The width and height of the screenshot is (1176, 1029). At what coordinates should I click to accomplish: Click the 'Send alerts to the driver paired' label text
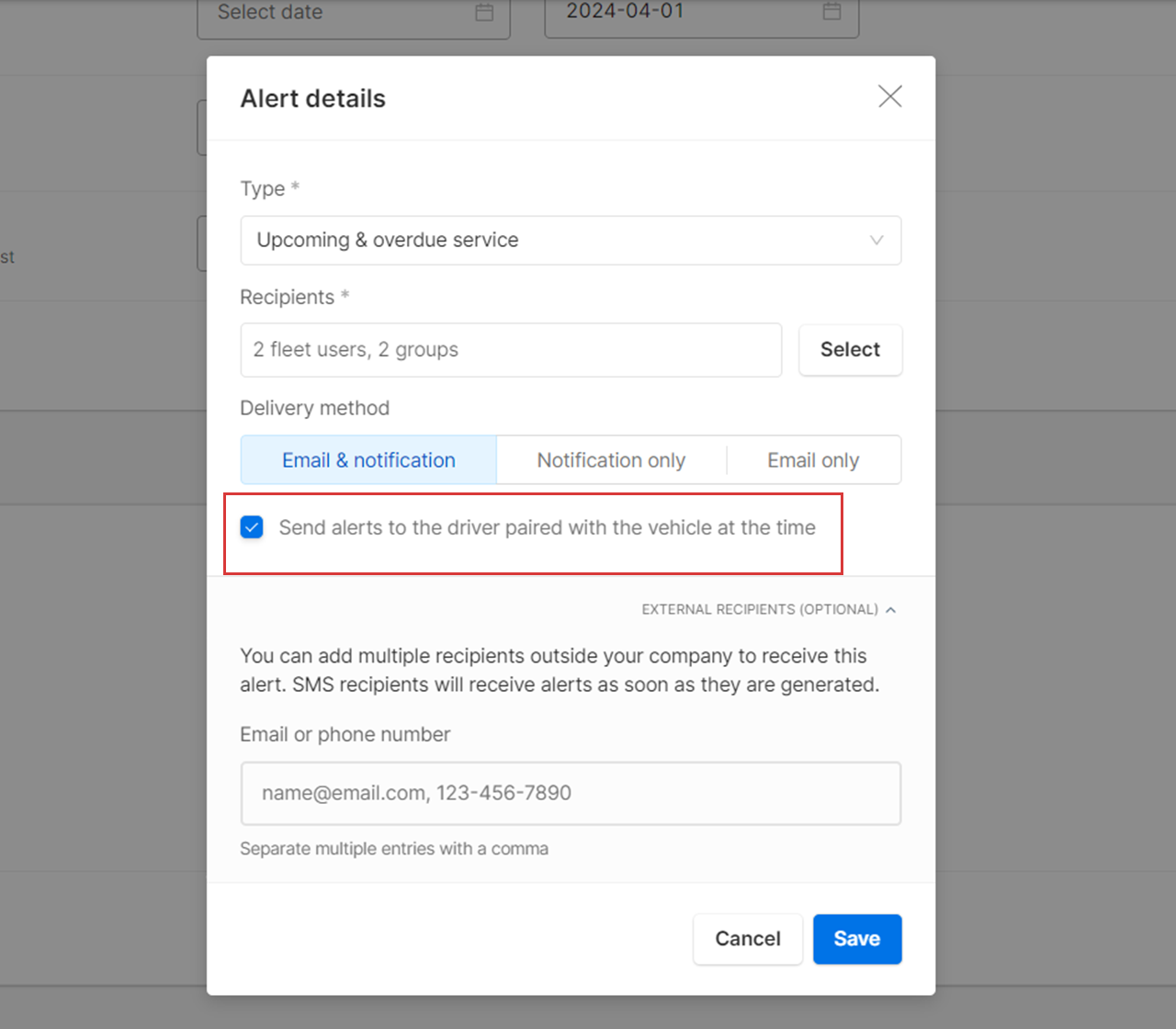pyautogui.click(x=548, y=528)
